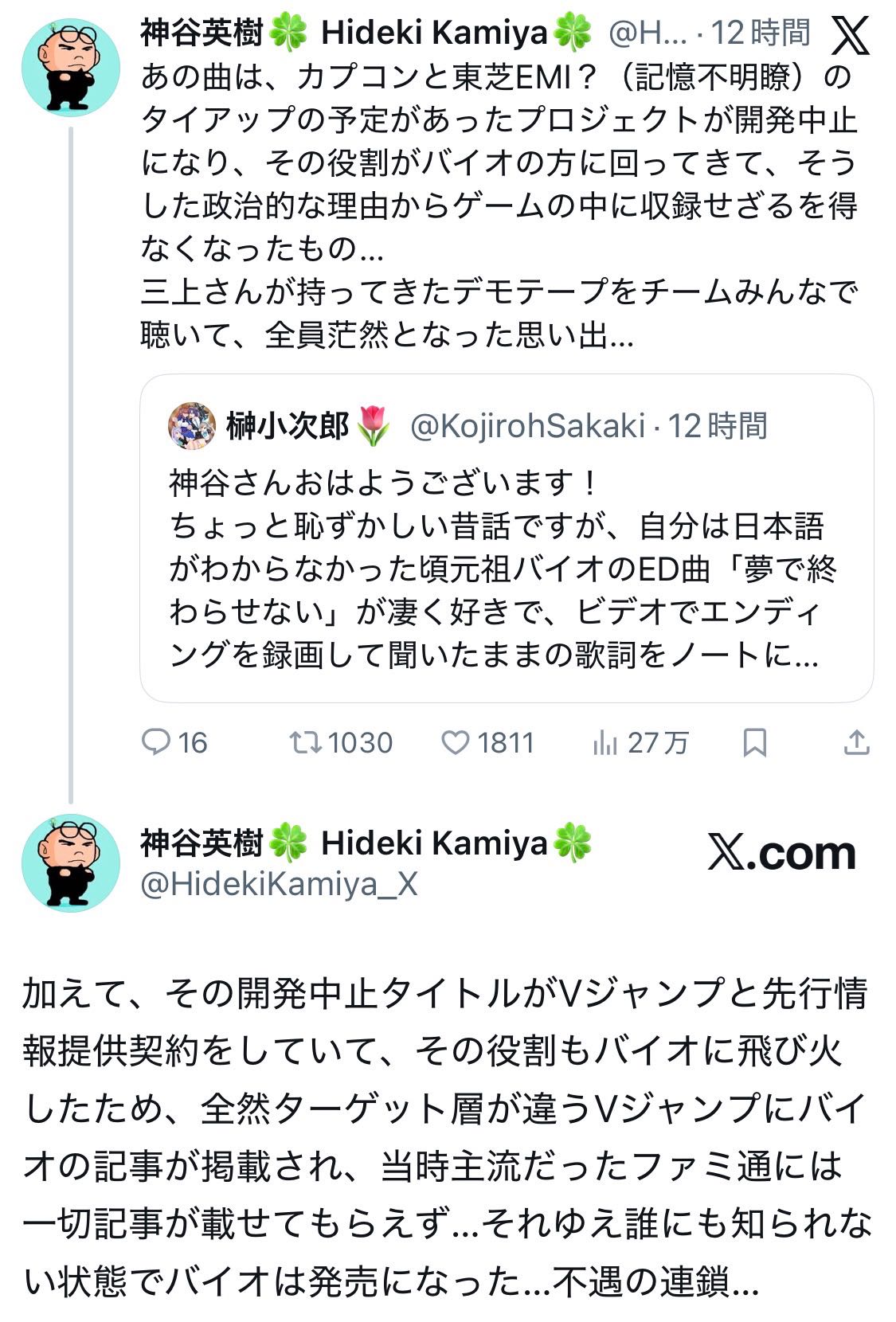Click the 1030 repost count
Screen dimensions: 896x1322
[360, 742]
